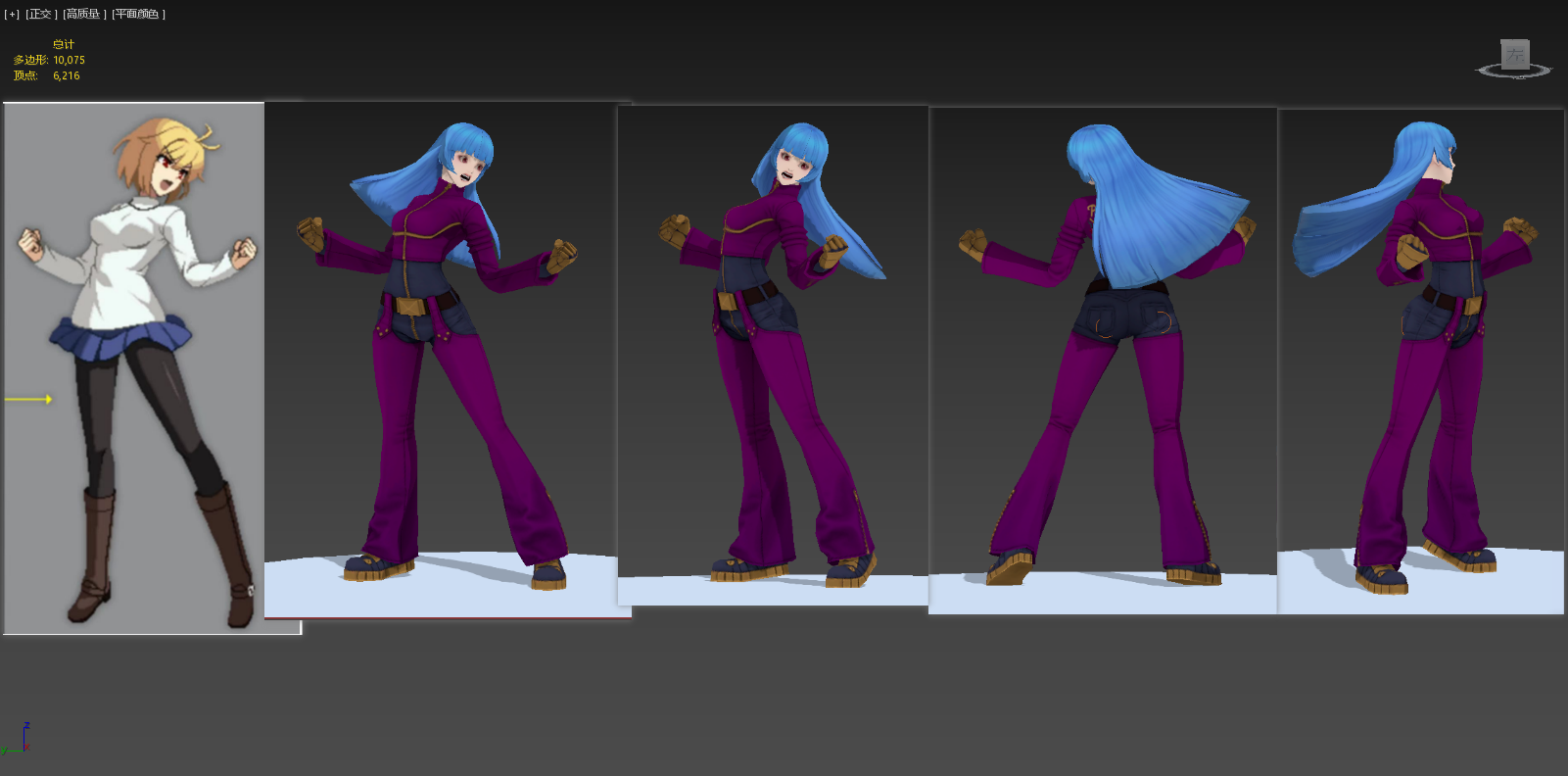Open the [+] viewport general menu

12,15
